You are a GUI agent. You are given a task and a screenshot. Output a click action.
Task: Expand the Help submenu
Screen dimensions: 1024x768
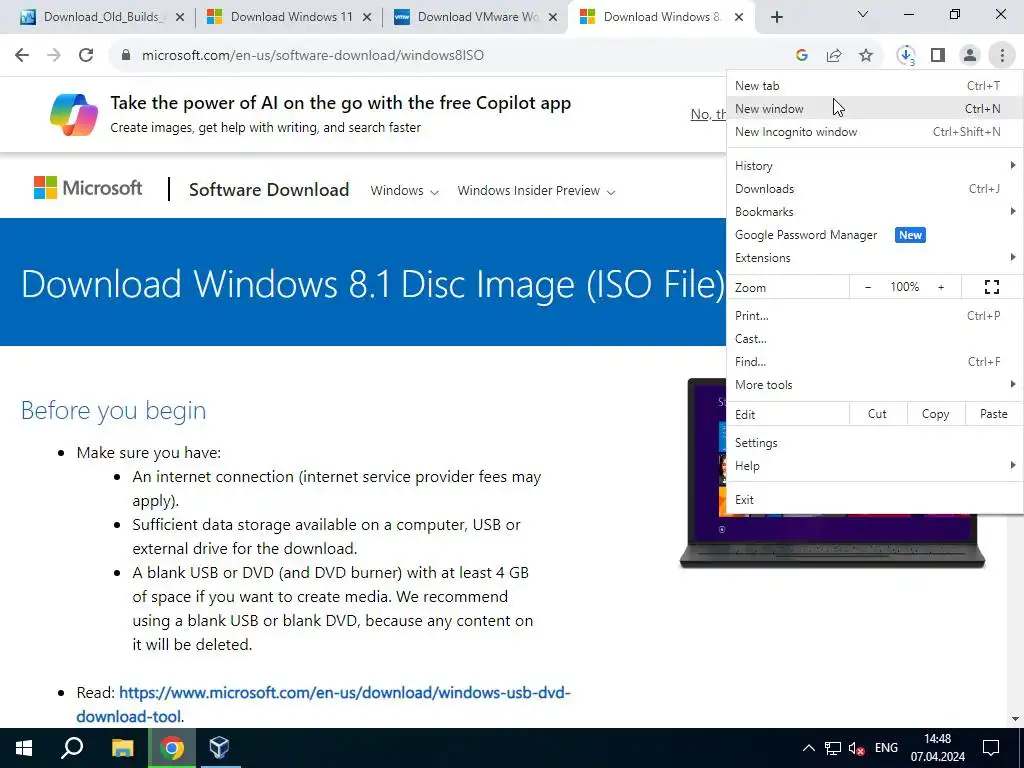click(874, 466)
